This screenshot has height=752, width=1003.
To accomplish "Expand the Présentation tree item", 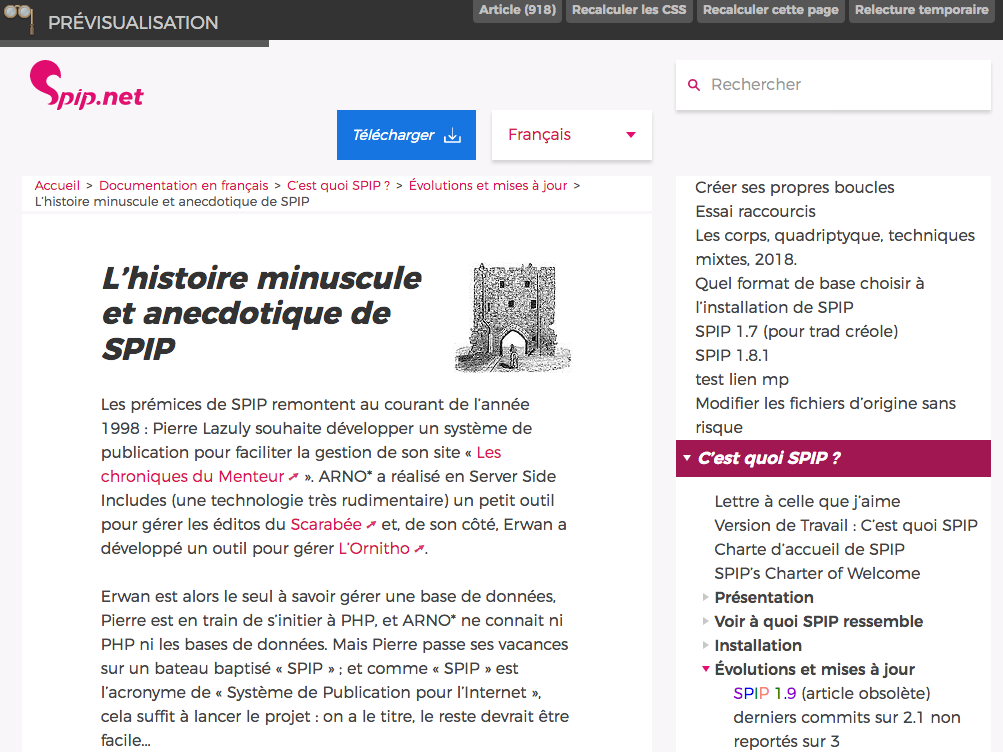I will 707,598.
